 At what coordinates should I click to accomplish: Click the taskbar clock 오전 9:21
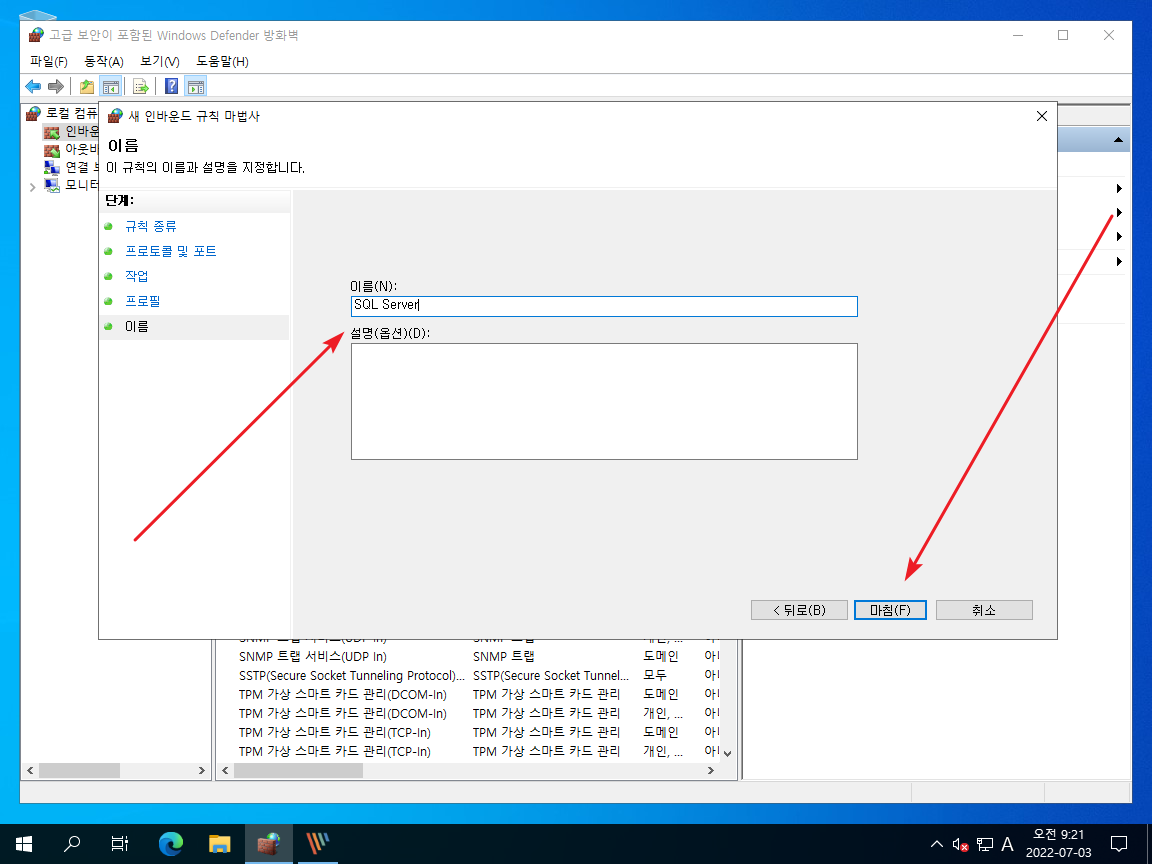[1058, 835]
